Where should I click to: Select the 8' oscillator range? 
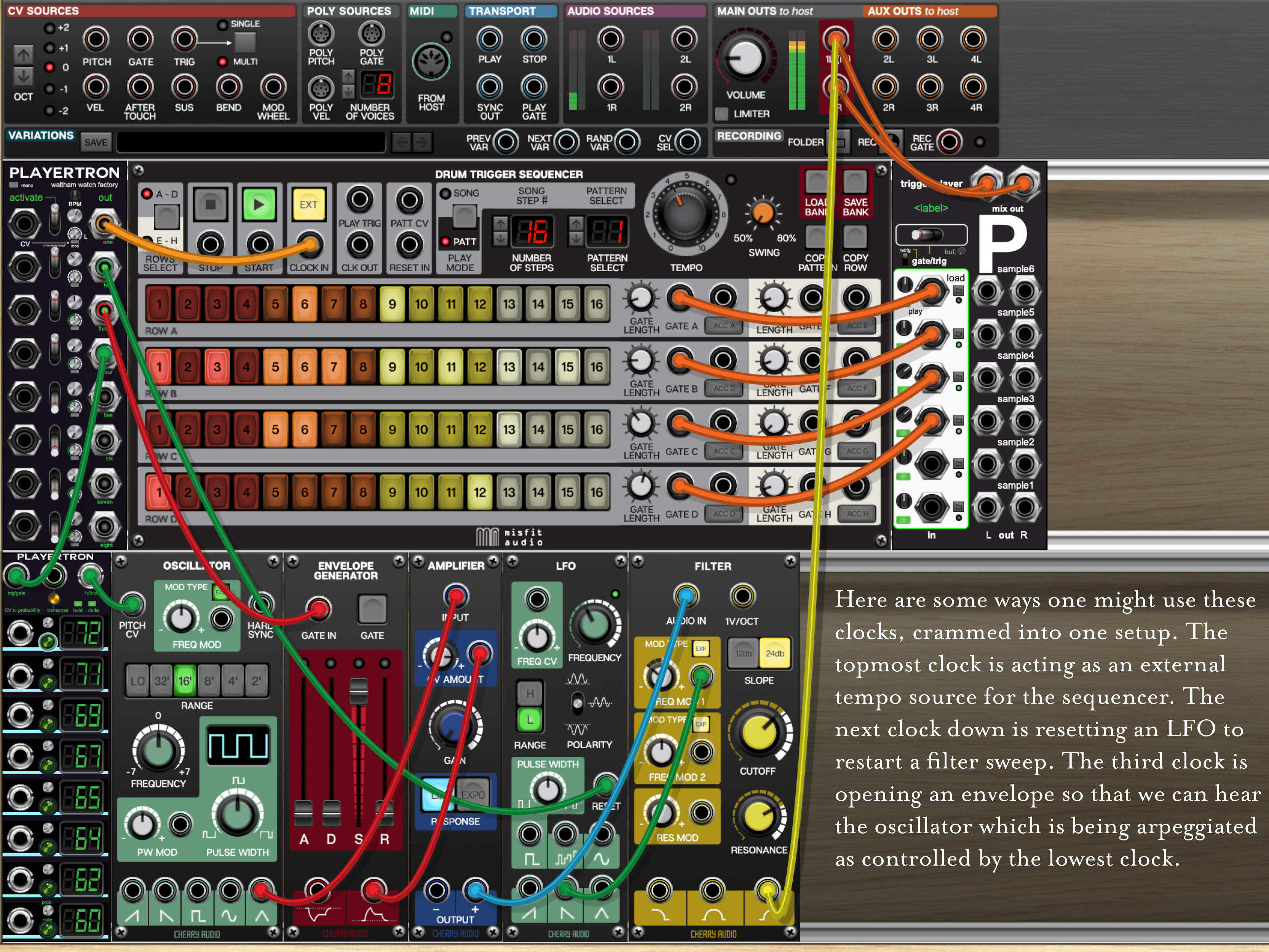(x=209, y=681)
